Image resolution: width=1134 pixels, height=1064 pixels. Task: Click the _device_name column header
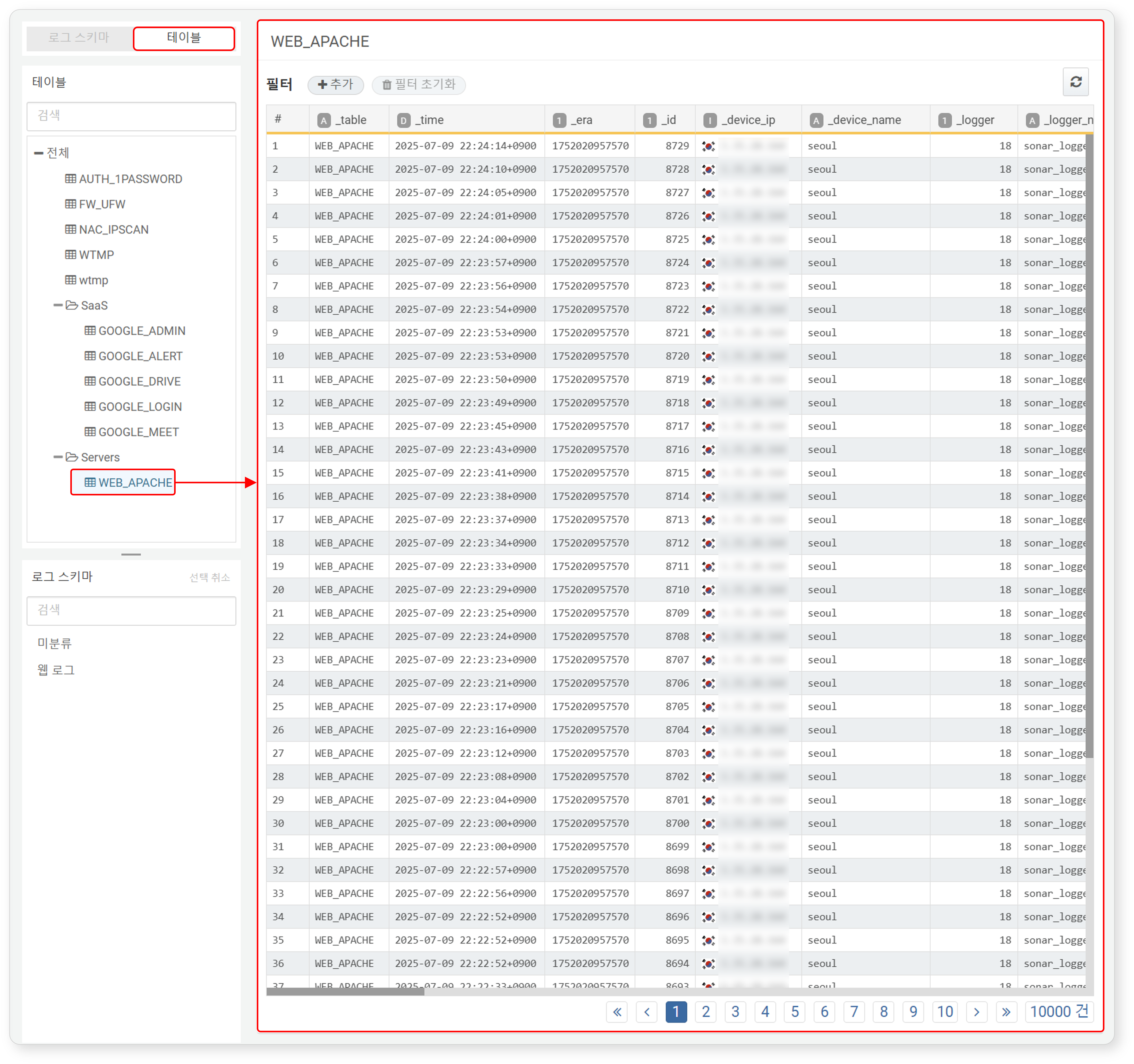tap(865, 120)
